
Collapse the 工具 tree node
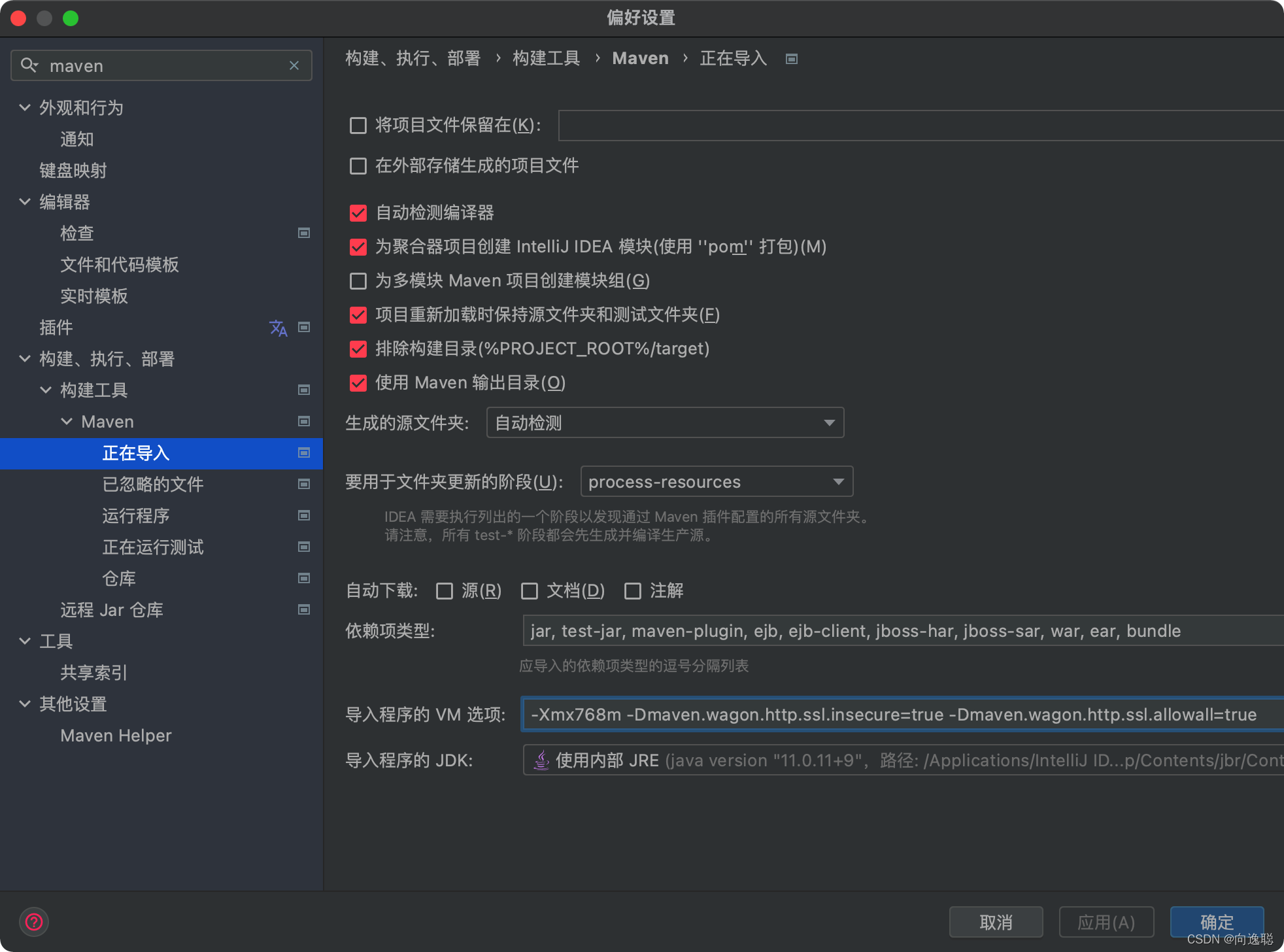tap(25, 641)
